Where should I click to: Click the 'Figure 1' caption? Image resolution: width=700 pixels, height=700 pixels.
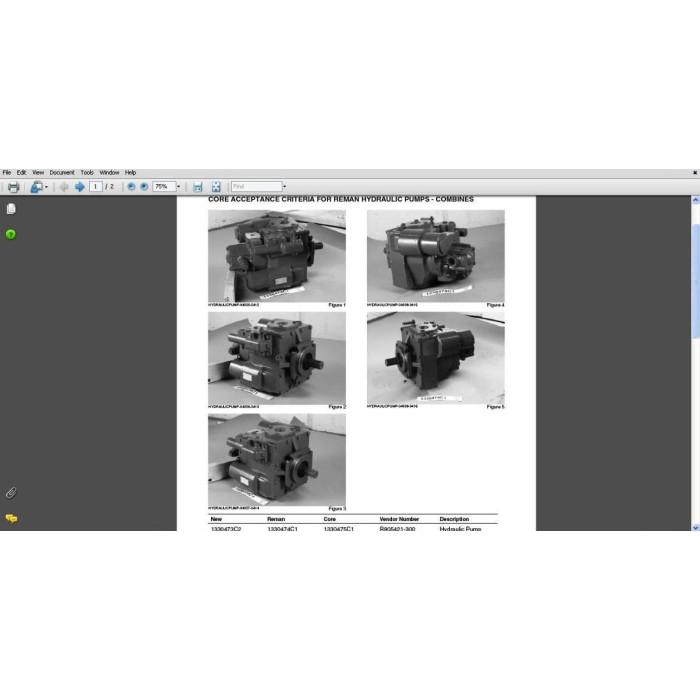[337, 305]
